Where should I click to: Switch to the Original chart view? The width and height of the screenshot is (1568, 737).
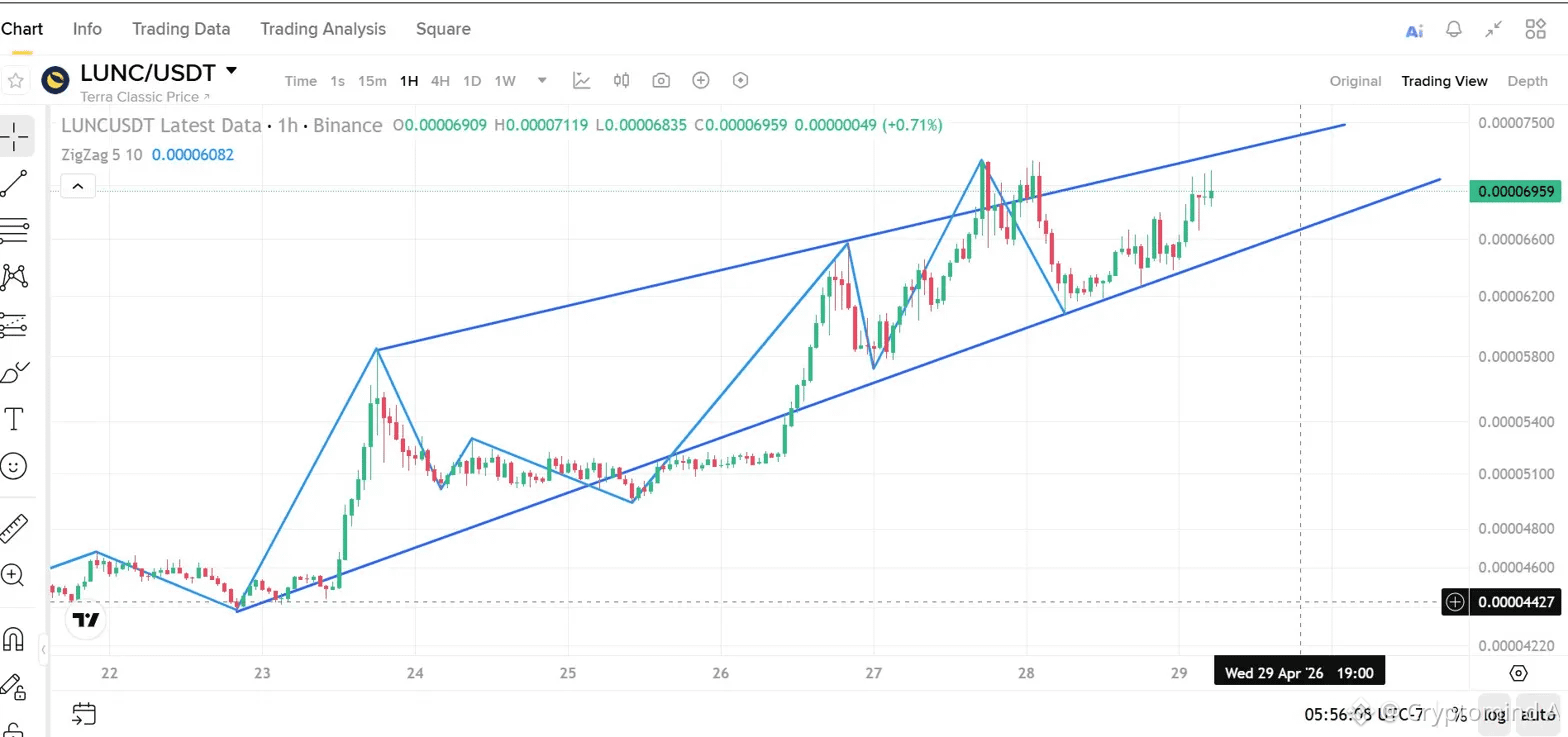tap(1355, 81)
